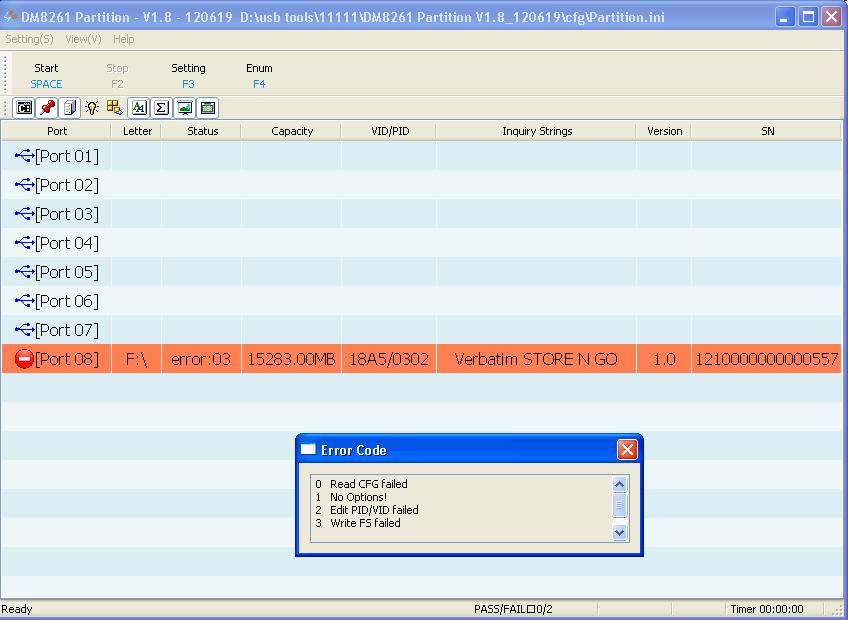Open the Setting(S) menu
Image resolution: width=848 pixels, height=620 pixels.
click(x=29, y=39)
